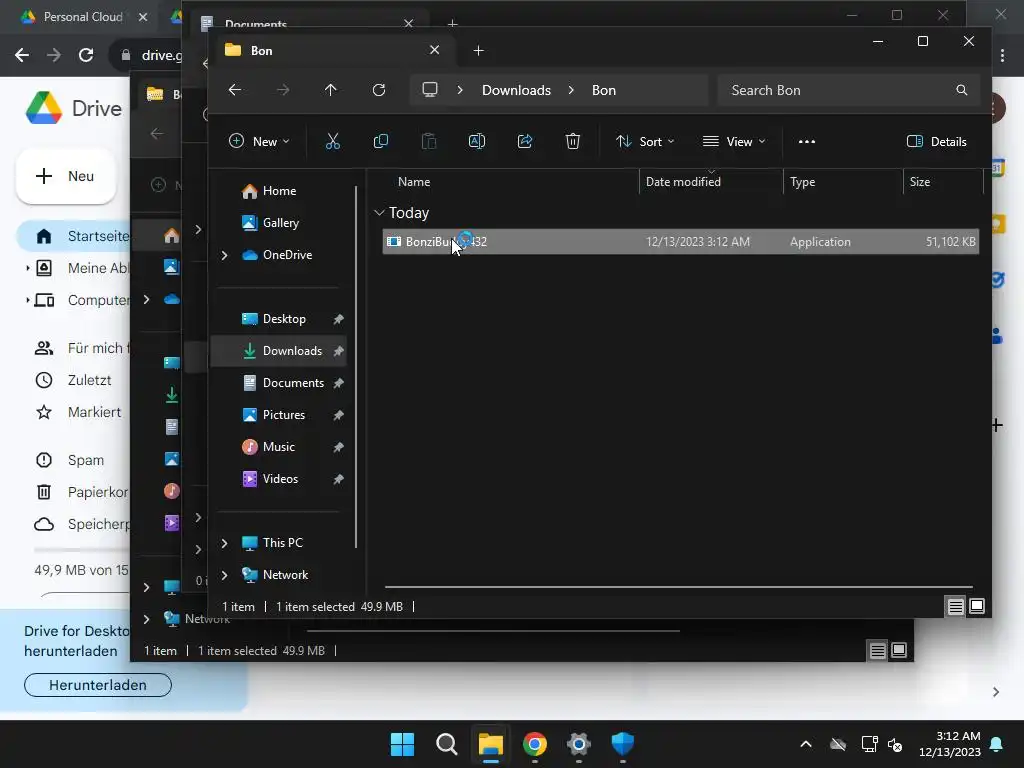Image resolution: width=1024 pixels, height=768 pixels.
Task: Click the navigation pane vertical scrollbar
Action: 356,367
